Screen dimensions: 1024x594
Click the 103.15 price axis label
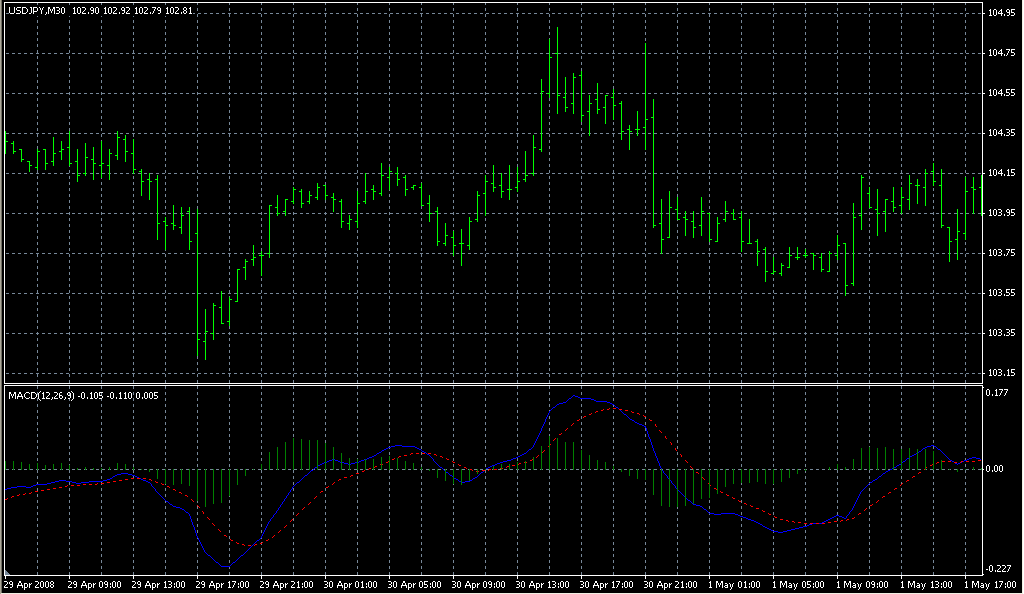coord(1002,373)
